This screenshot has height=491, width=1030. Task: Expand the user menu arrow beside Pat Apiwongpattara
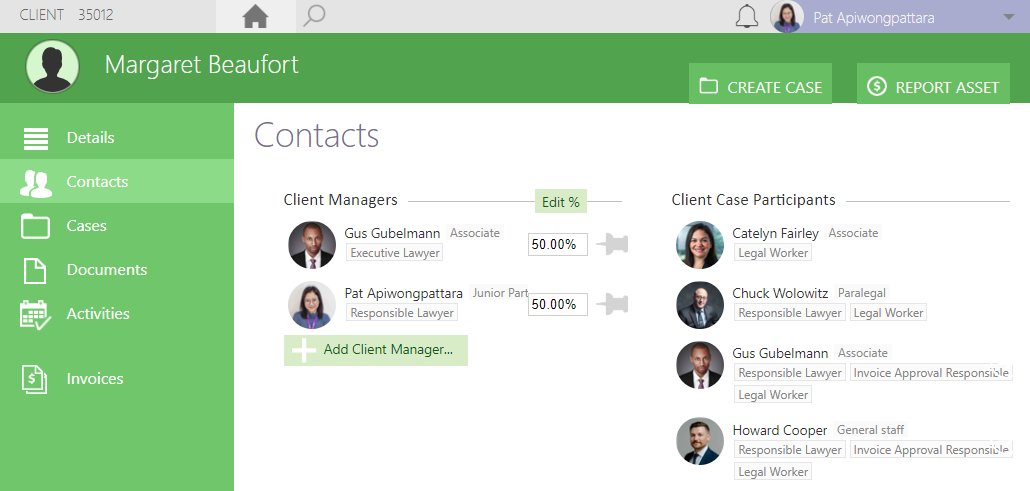click(x=1009, y=18)
